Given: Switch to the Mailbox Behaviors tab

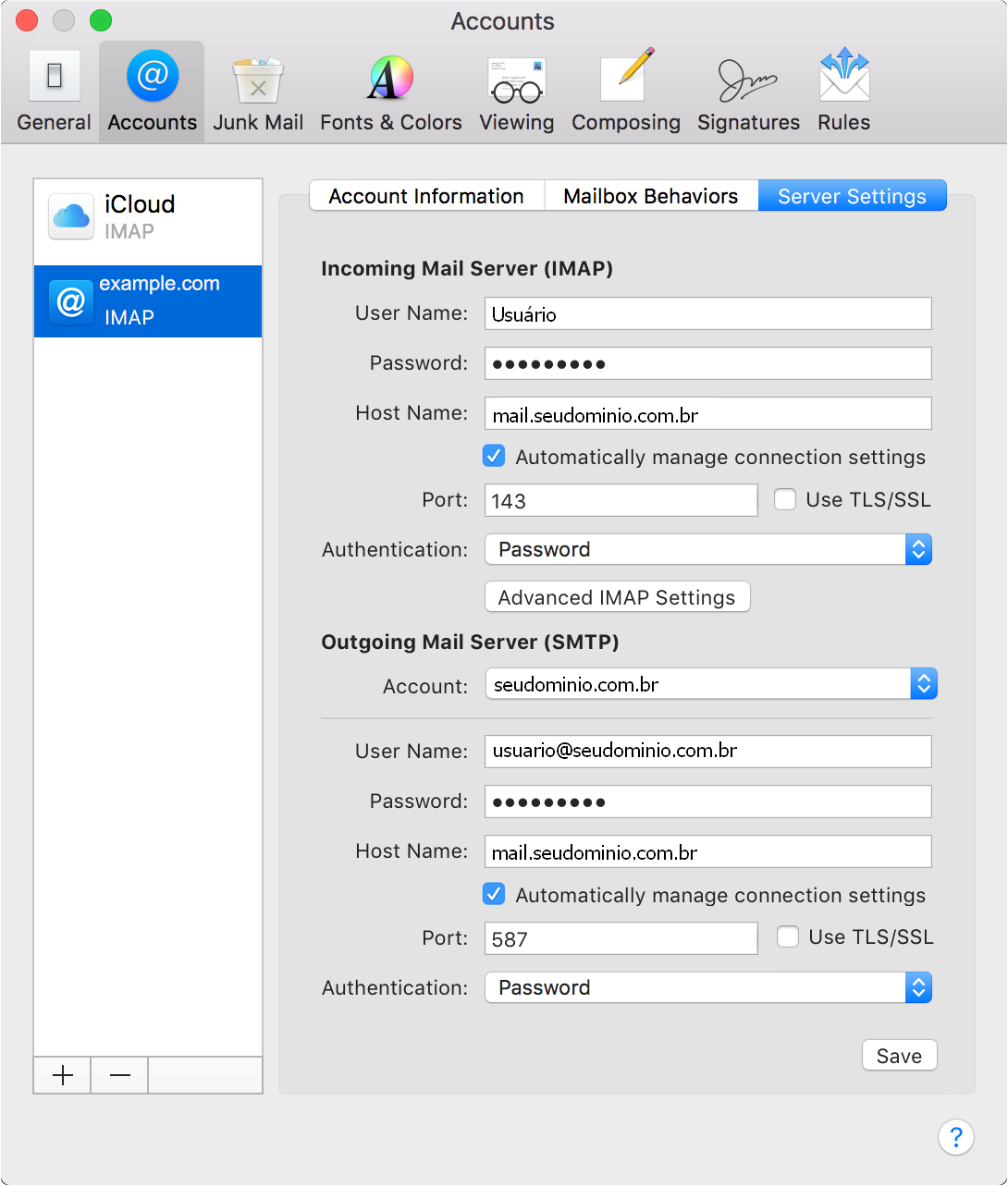Looking at the screenshot, I should (651, 196).
